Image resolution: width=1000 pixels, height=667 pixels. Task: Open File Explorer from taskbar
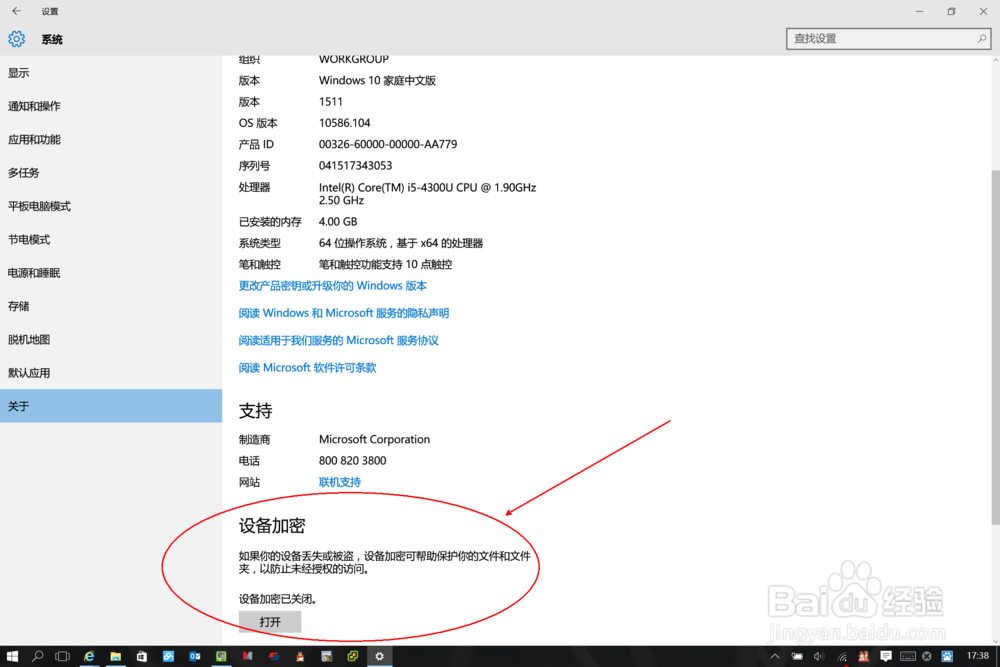tap(115, 656)
